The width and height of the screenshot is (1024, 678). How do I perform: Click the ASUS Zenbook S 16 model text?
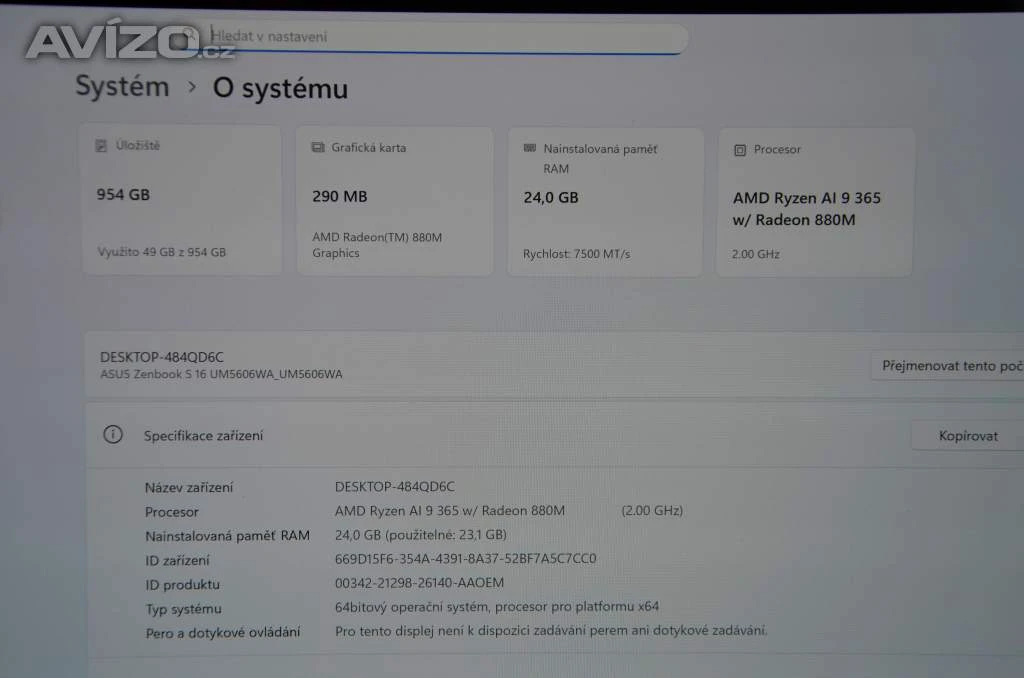(x=221, y=374)
